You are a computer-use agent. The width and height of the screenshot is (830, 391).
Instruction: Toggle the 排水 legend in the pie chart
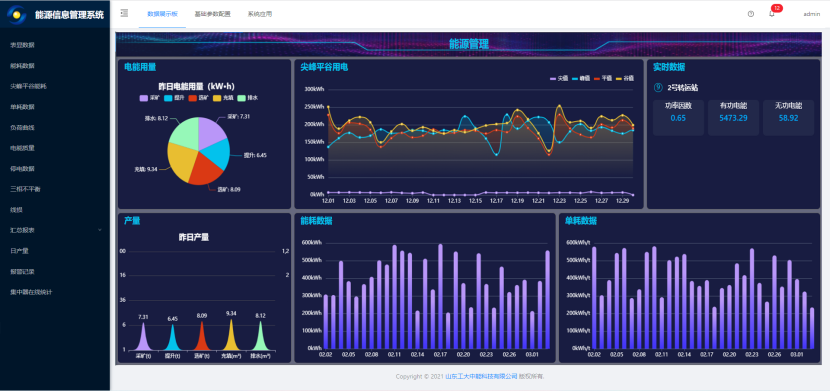tap(248, 98)
